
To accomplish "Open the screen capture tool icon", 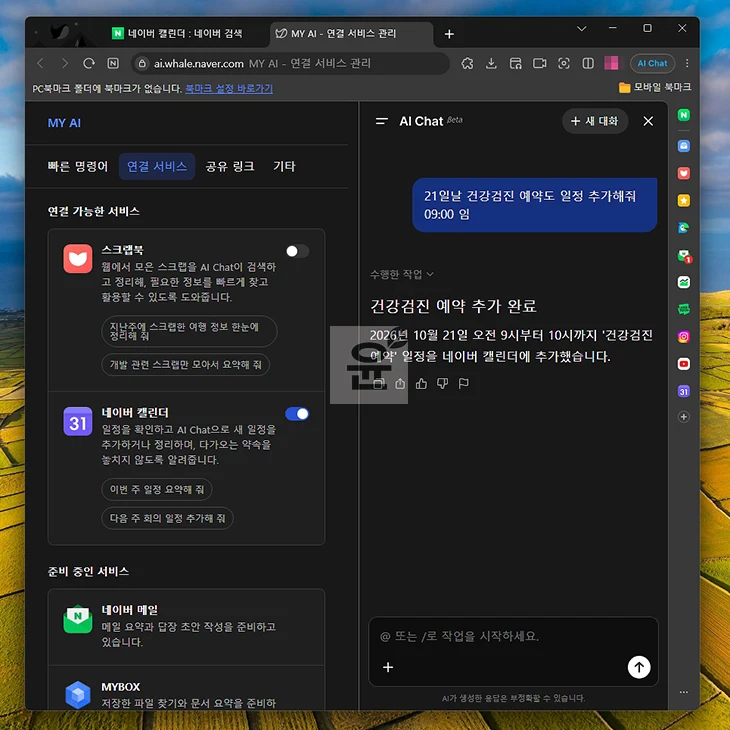I will [x=564, y=63].
